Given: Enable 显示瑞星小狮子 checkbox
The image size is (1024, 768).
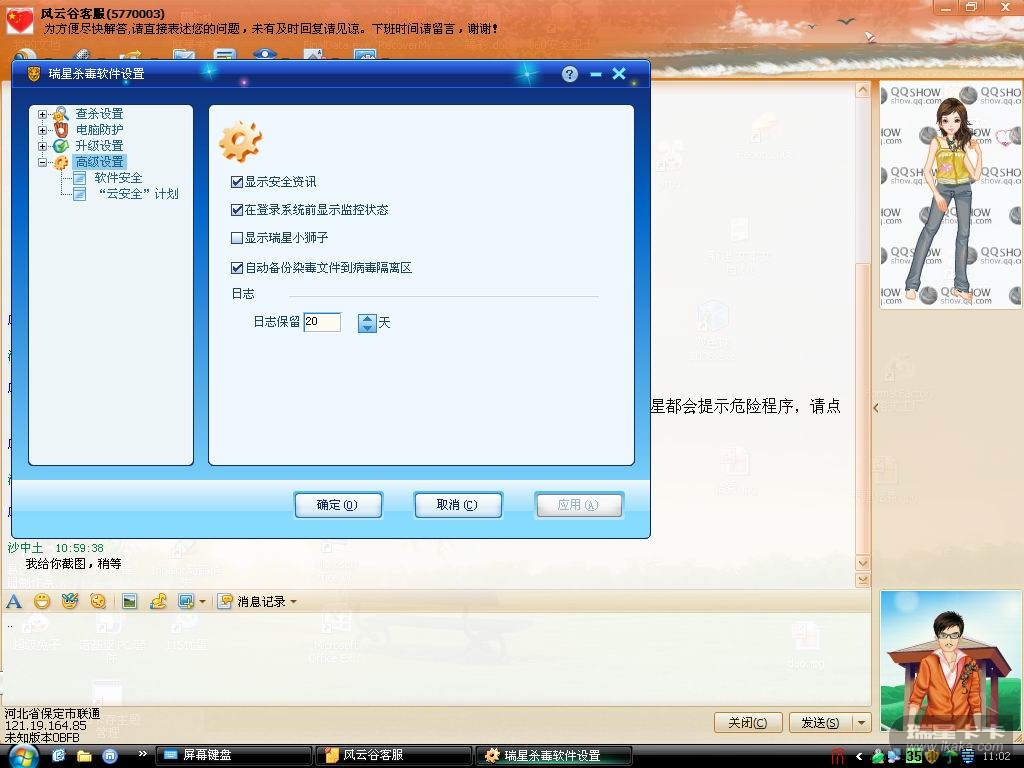Looking at the screenshot, I should [x=237, y=238].
